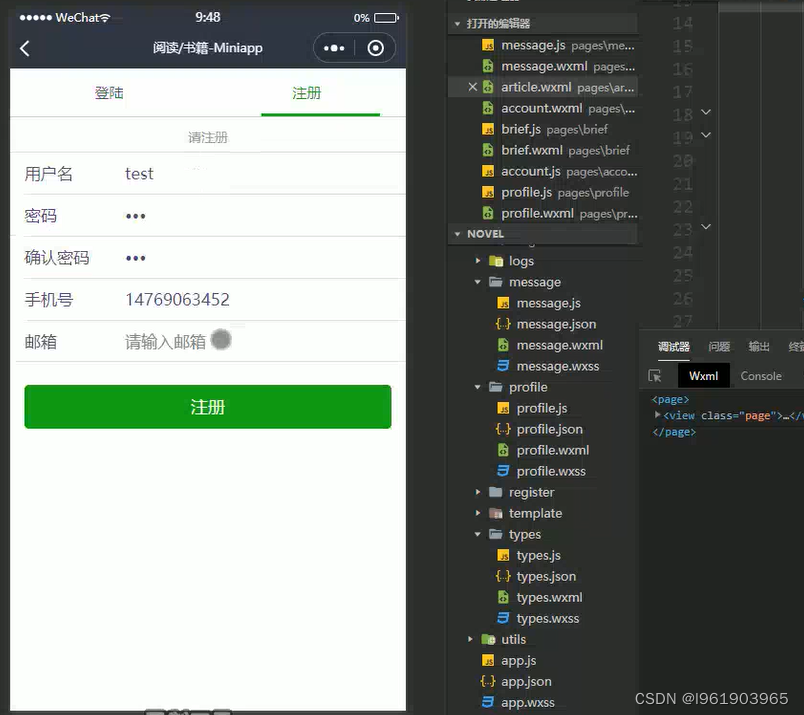Open profile.json file
Screen dimensions: 804x715
click(539, 429)
